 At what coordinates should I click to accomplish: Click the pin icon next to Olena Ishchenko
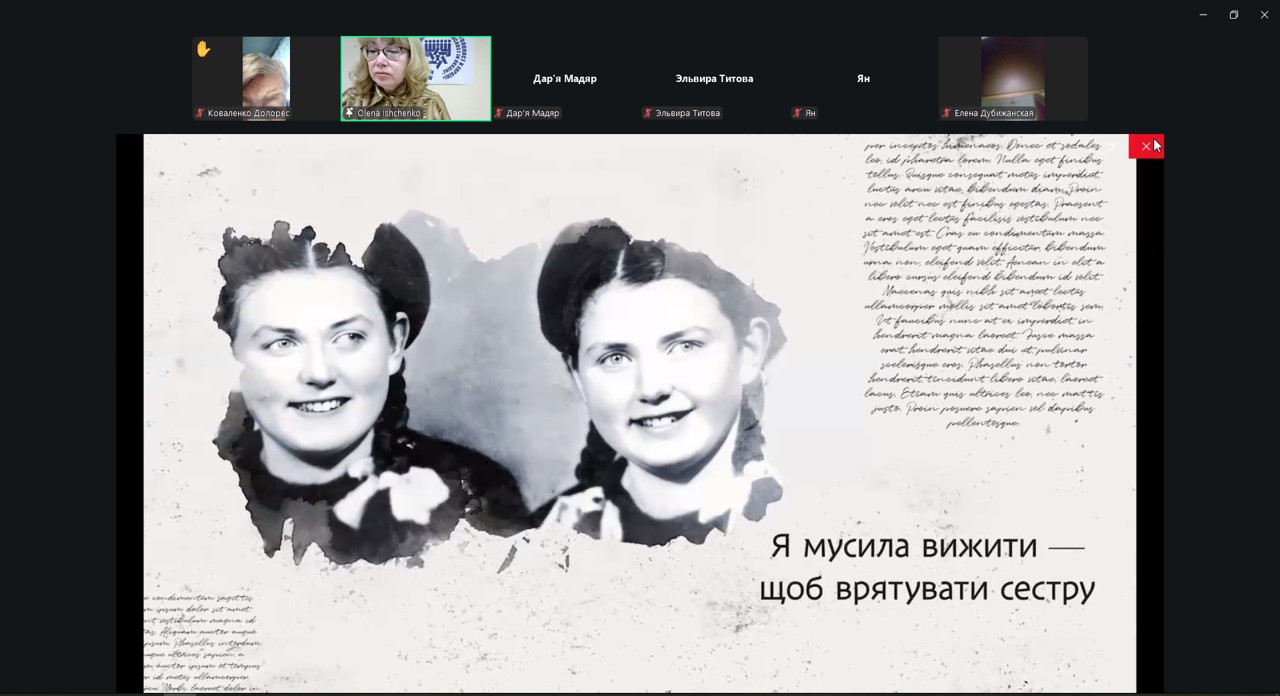349,113
